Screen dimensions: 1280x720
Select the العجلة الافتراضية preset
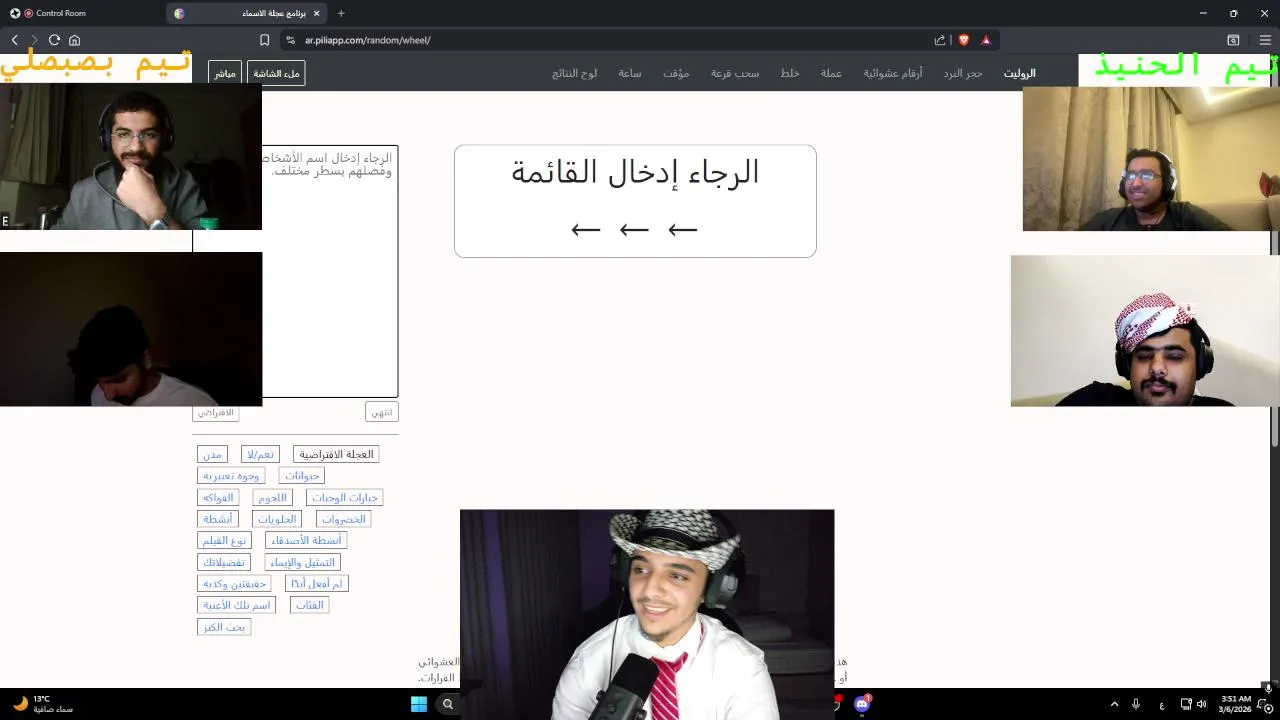click(336, 454)
